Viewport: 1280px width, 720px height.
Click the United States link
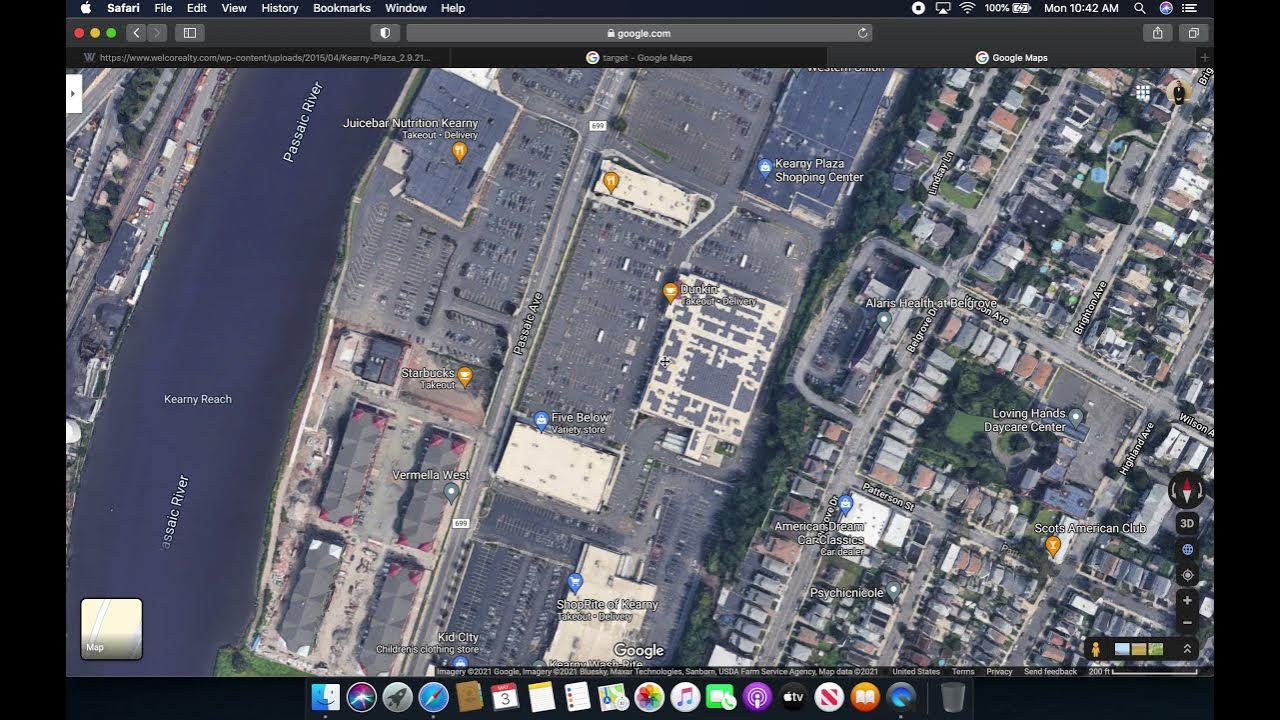(916, 672)
